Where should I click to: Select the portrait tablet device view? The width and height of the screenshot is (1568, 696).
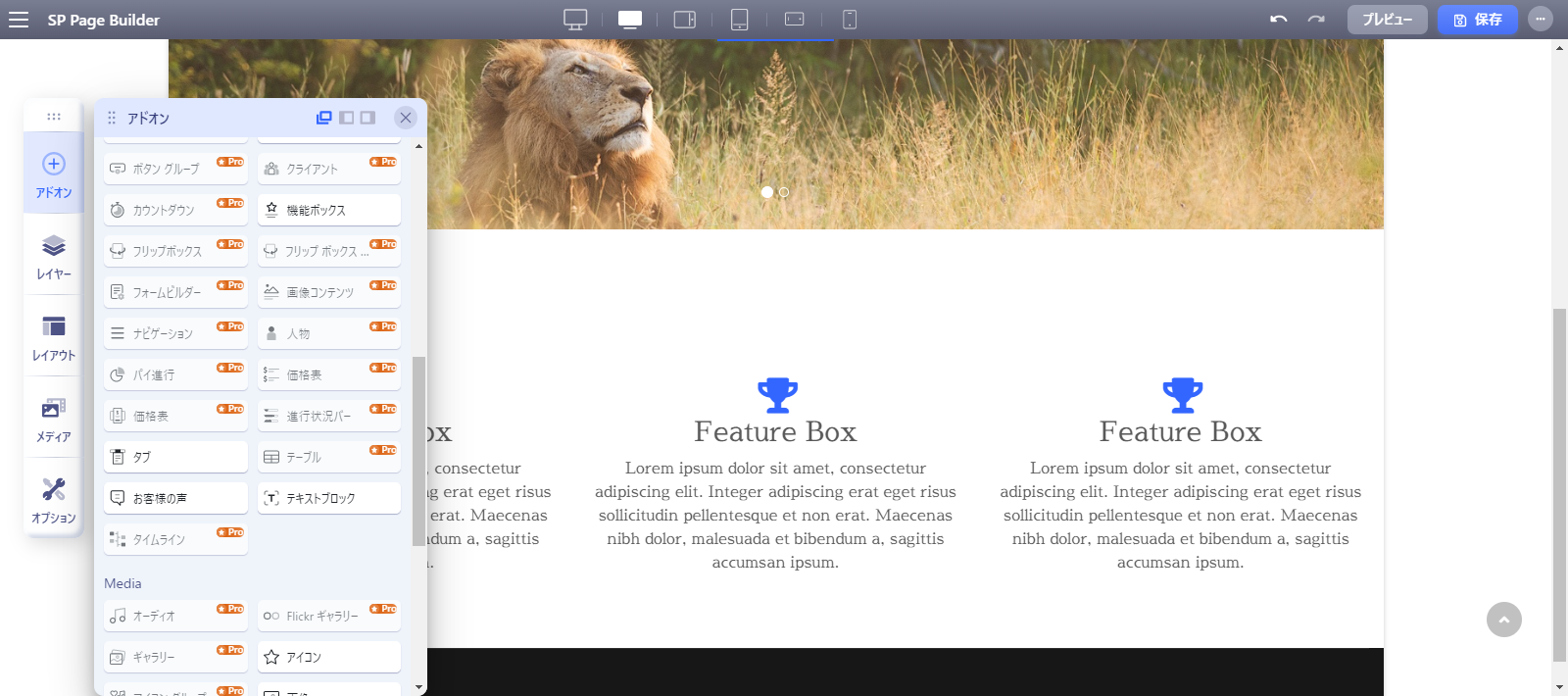pos(740,20)
